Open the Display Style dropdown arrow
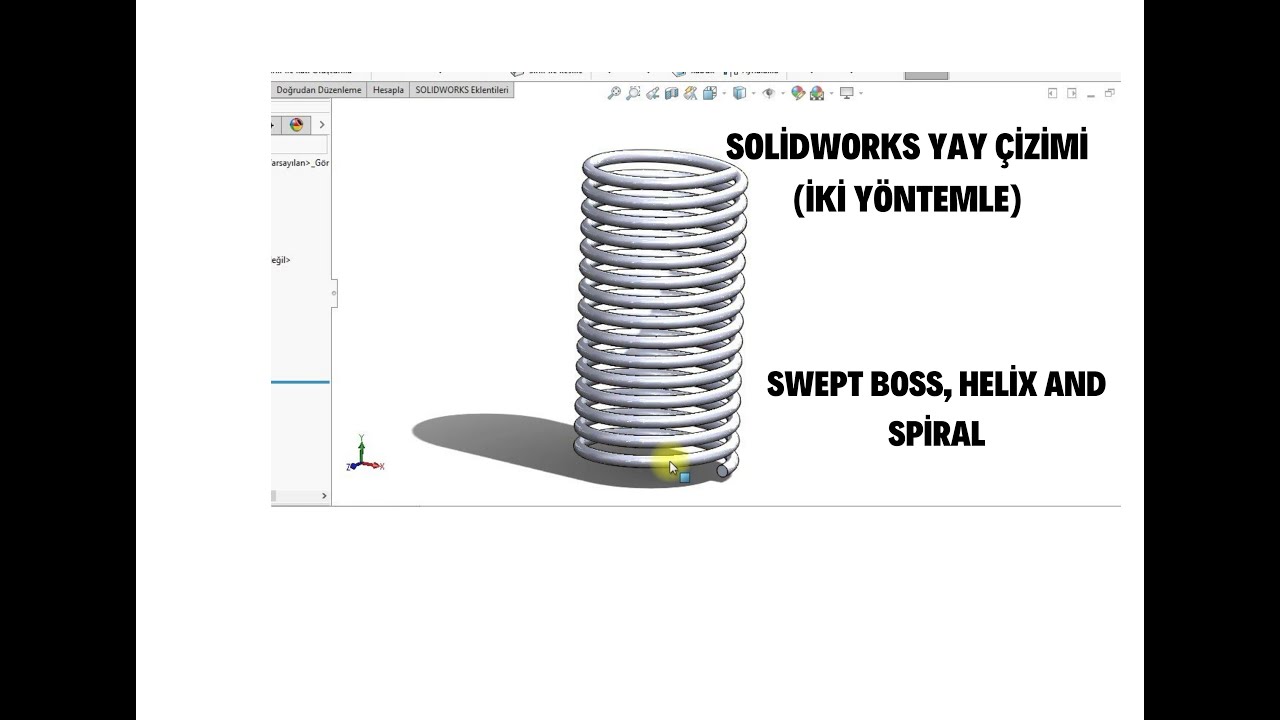The image size is (1280, 720). pos(753,93)
